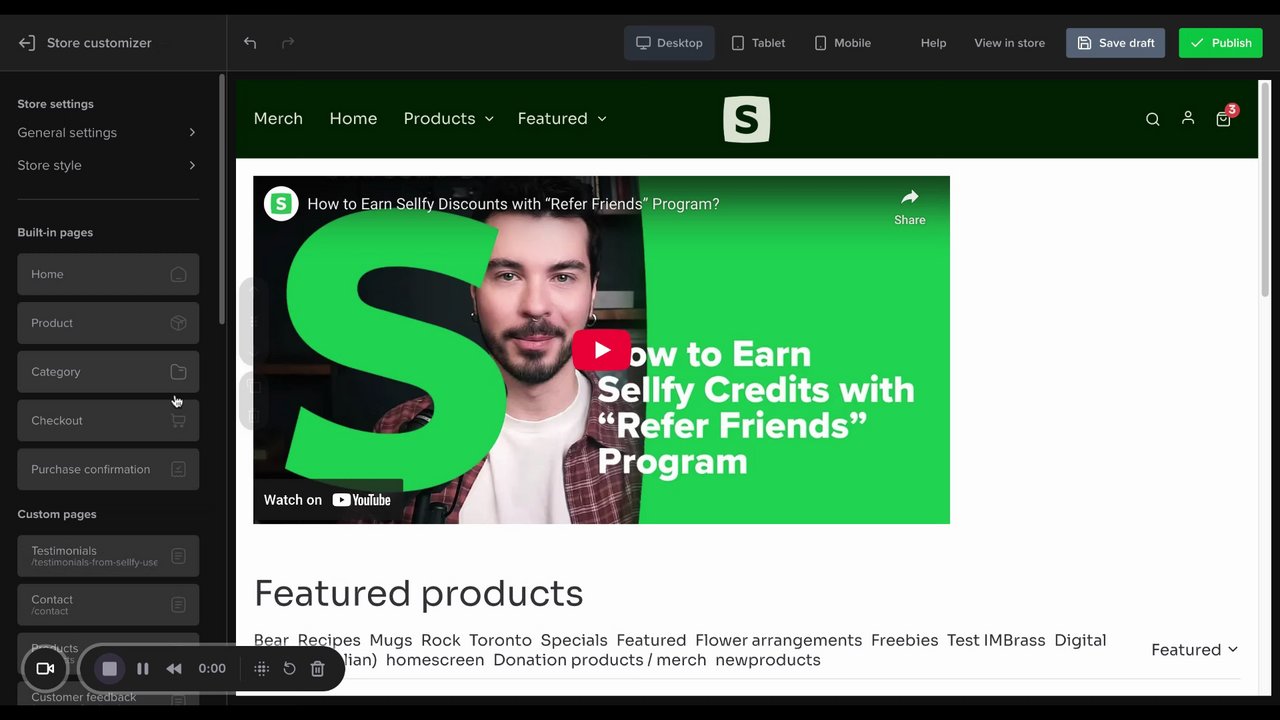The width and height of the screenshot is (1280, 720).
Task: Click the Sellfy S store logo
Action: 747,119
